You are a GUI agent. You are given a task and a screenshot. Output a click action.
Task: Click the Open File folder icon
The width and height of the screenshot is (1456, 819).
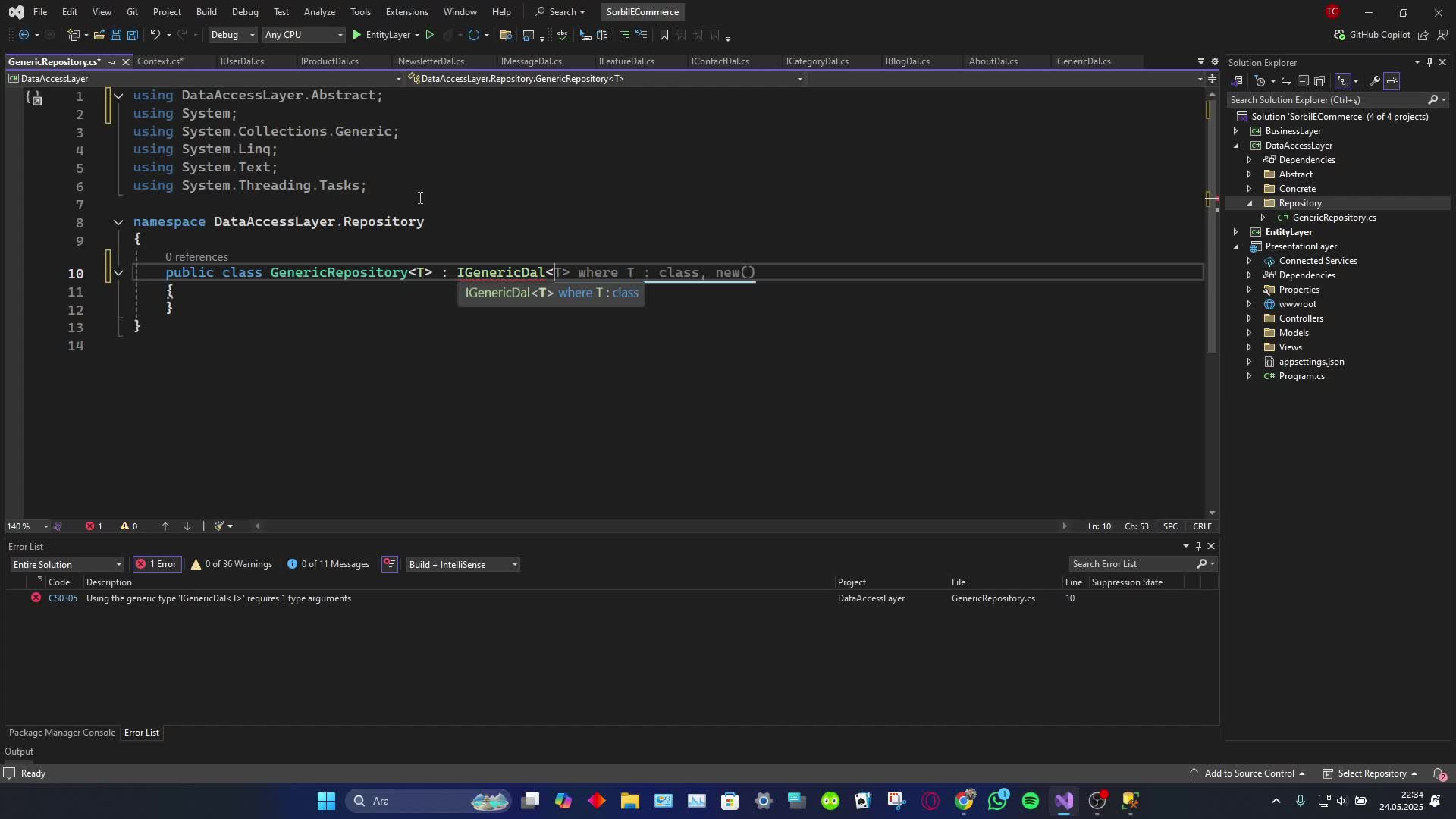pyautogui.click(x=99, y=35)
